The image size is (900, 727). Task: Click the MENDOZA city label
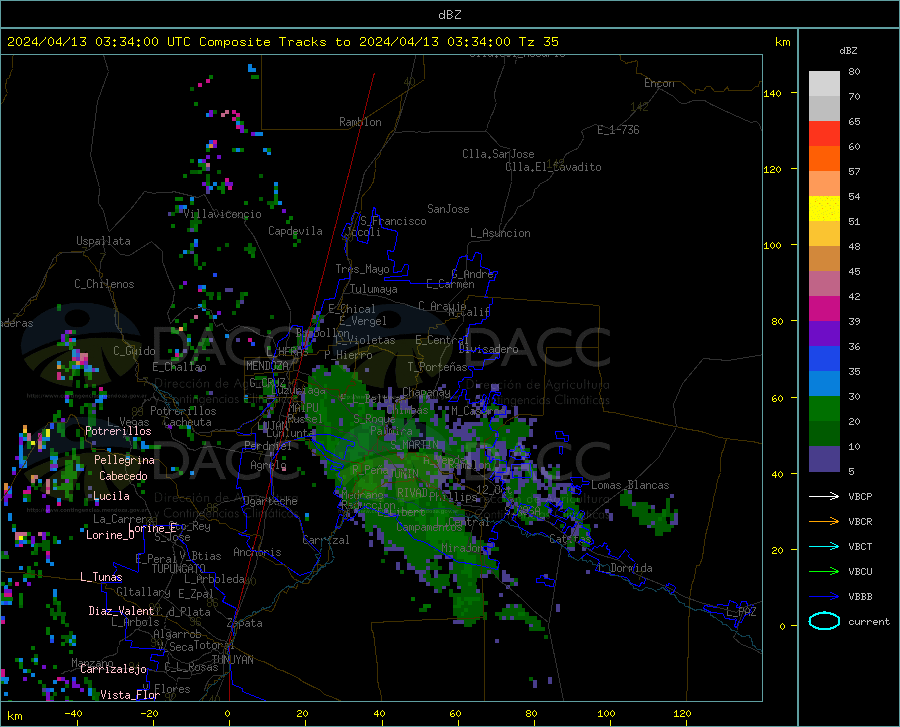click(267, 366)
